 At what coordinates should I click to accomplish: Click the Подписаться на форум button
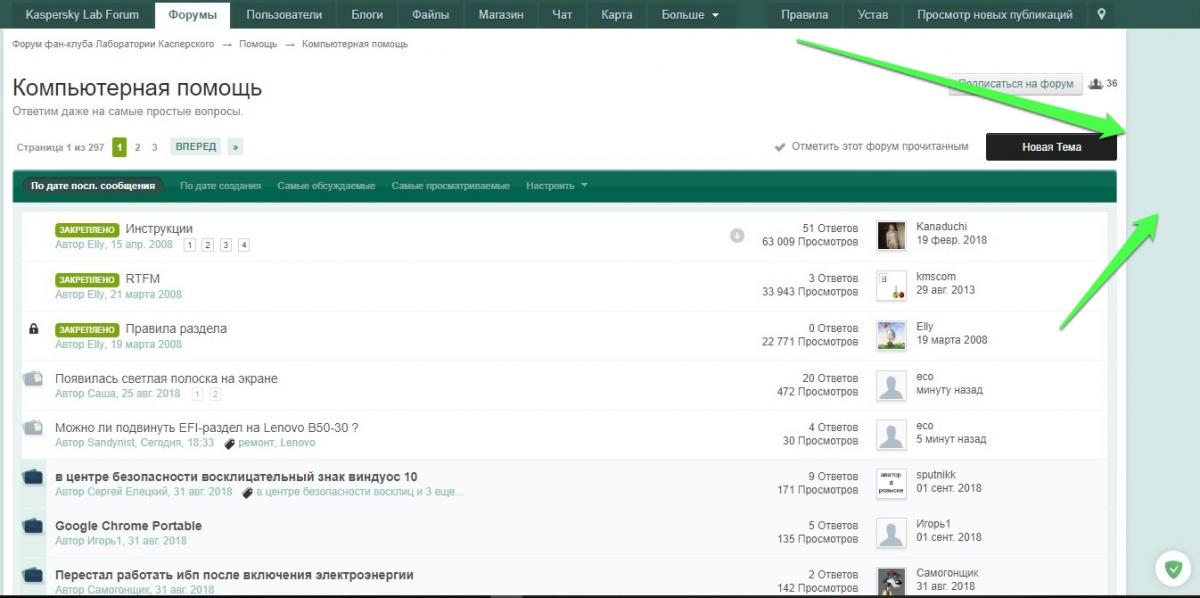[x=1015, y=85]
